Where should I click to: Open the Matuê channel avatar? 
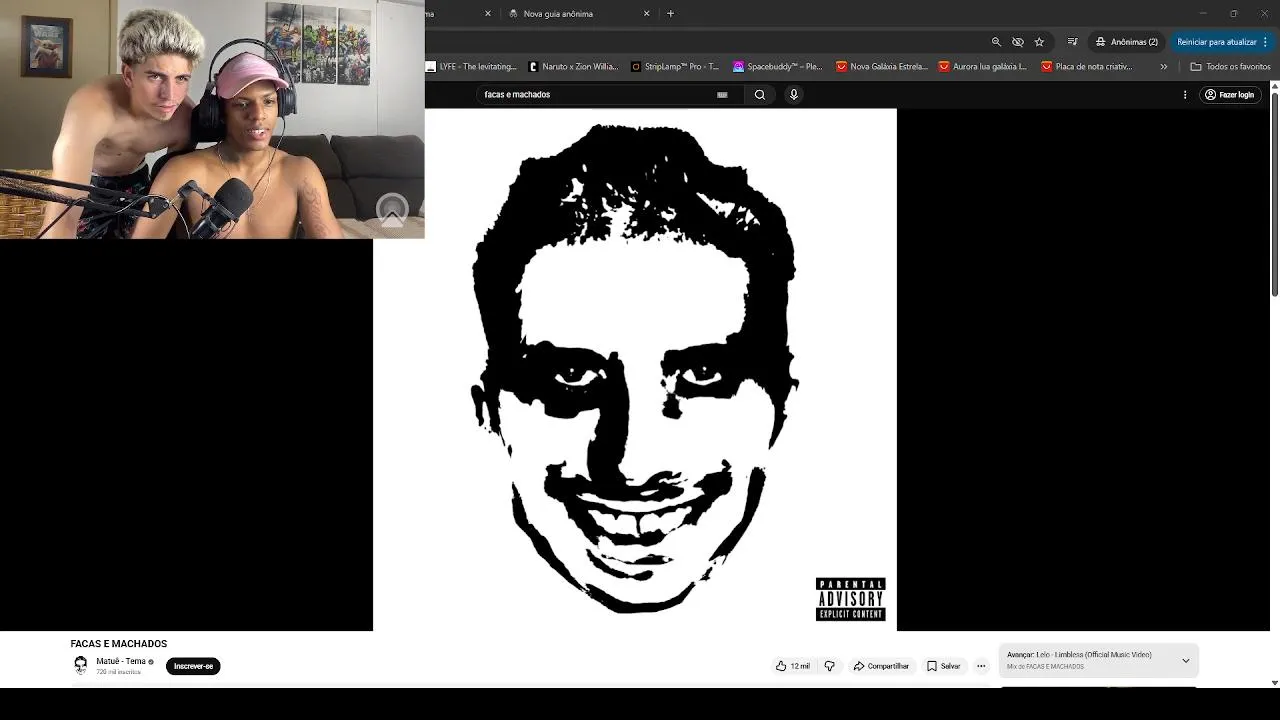pos(81,665)
